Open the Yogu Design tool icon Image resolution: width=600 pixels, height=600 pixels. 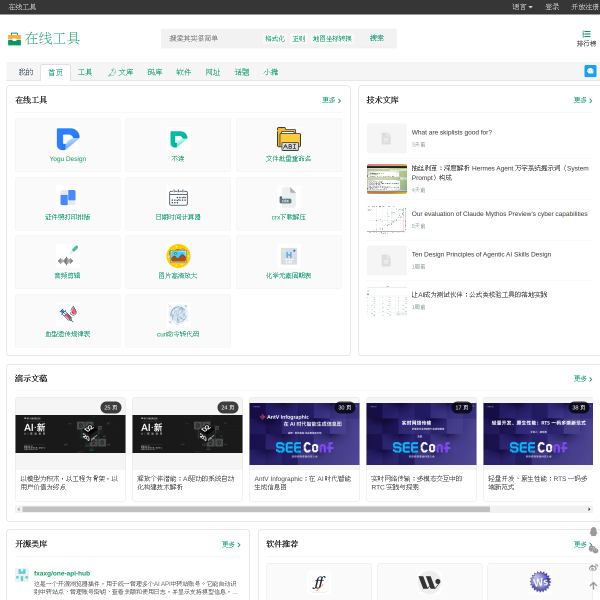click(68, 139)
